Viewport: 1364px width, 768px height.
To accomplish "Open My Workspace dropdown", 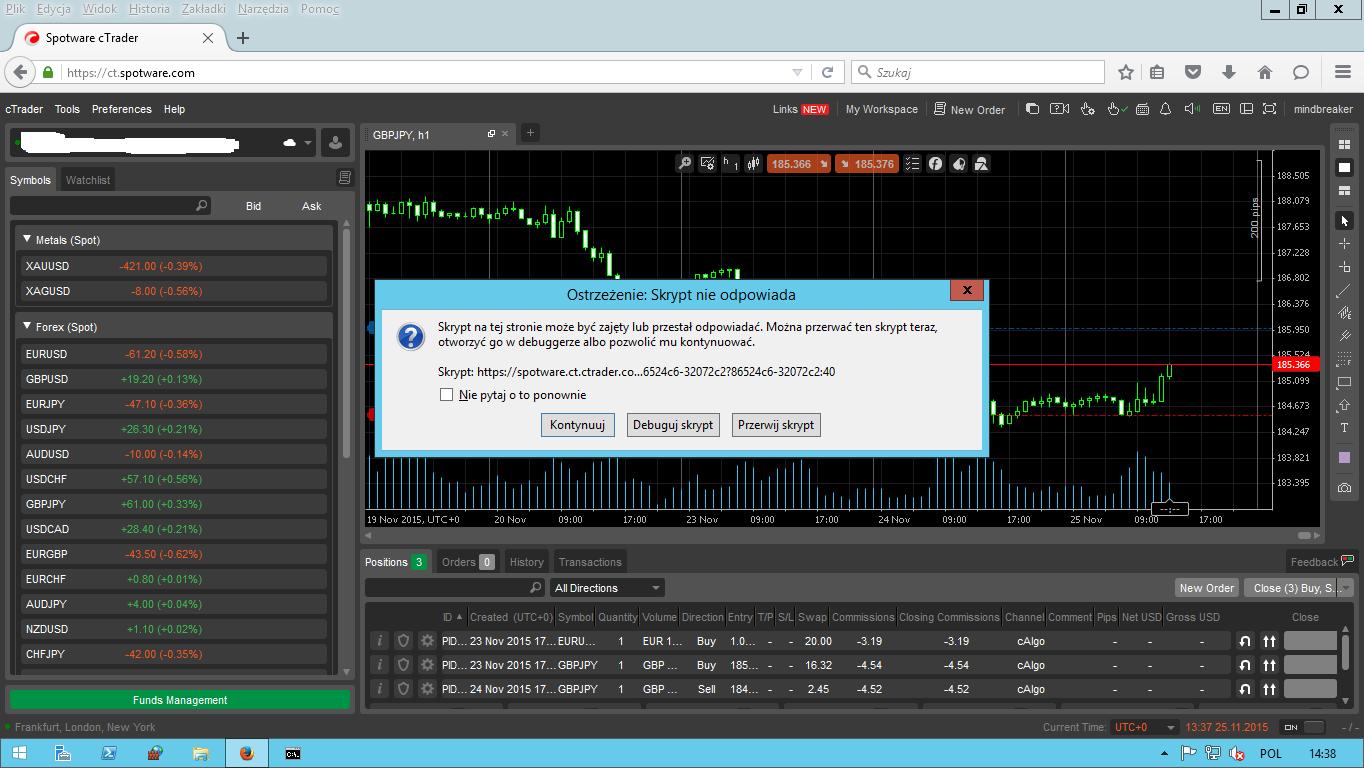I will (881, 109).
